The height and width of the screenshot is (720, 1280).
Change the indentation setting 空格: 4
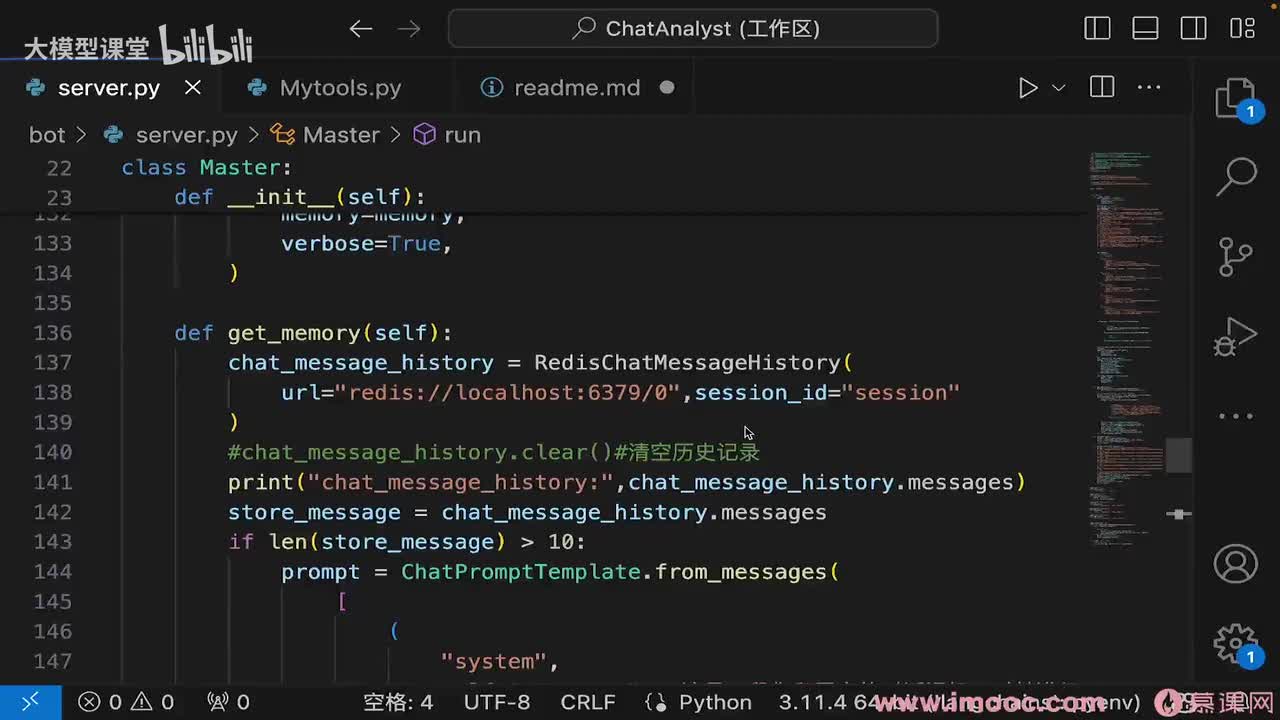(x=398, y=702)
